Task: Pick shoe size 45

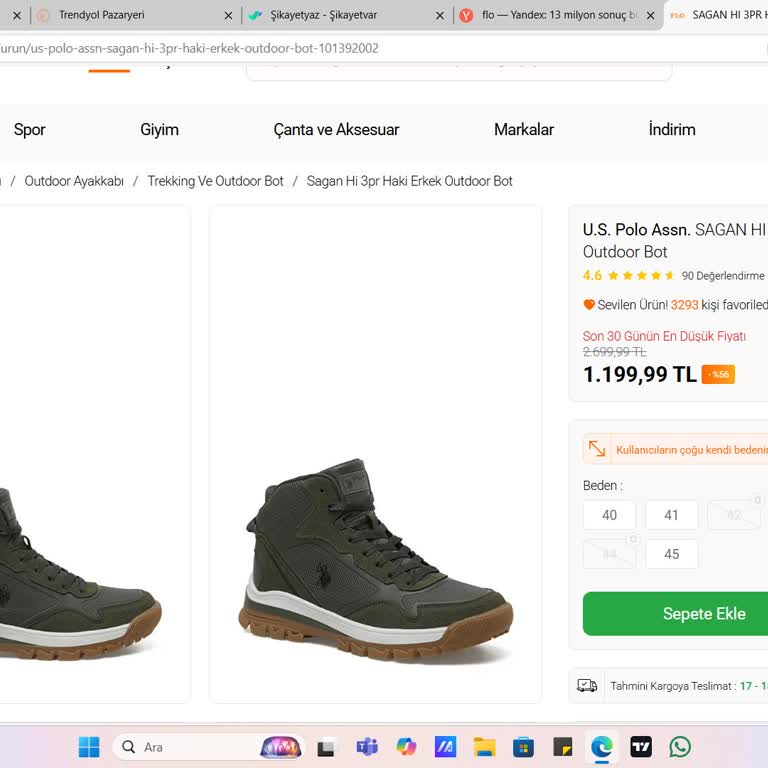Action: pos(671,554)
